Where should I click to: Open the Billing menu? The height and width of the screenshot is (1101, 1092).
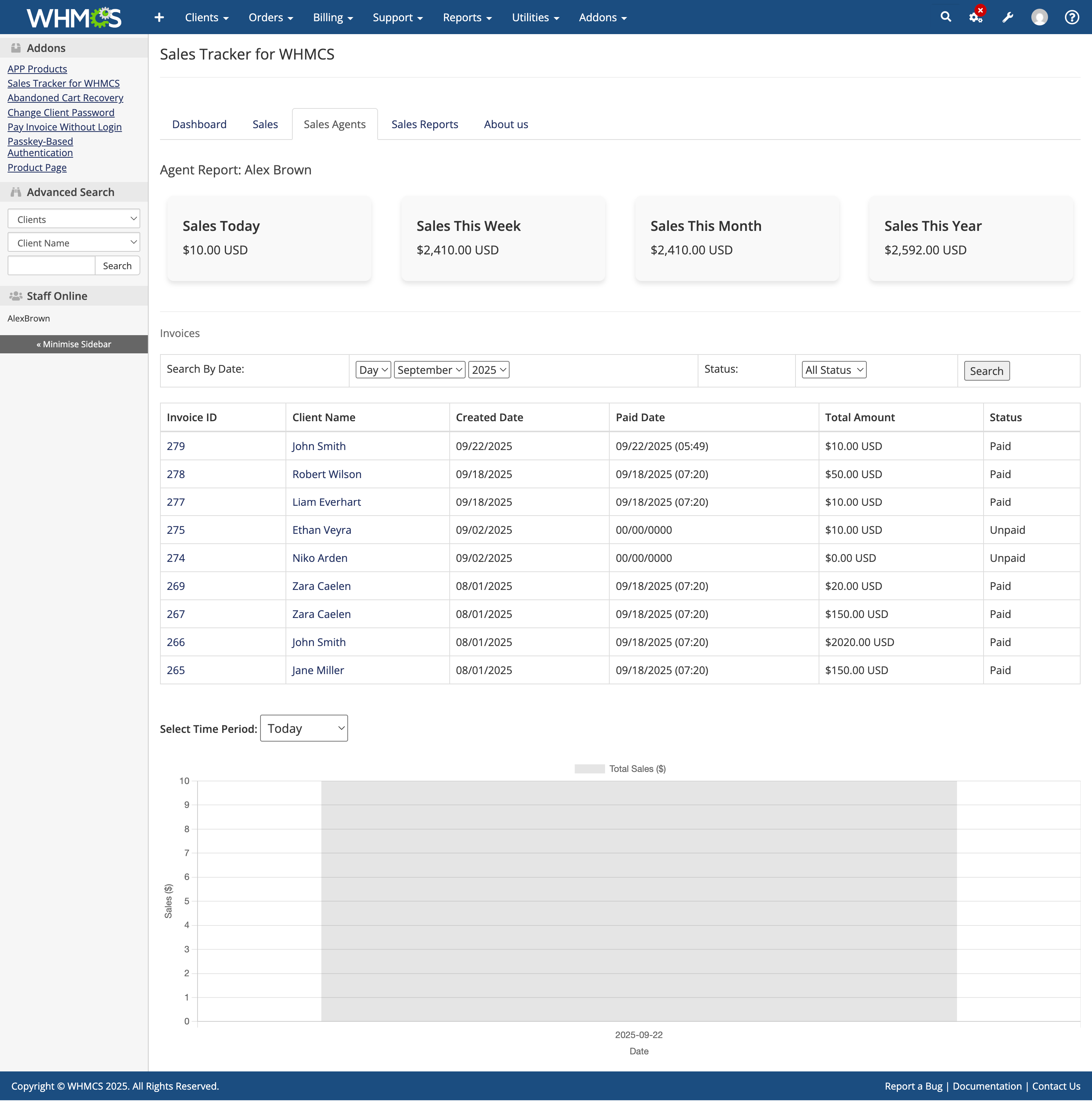tap(333, 18)
